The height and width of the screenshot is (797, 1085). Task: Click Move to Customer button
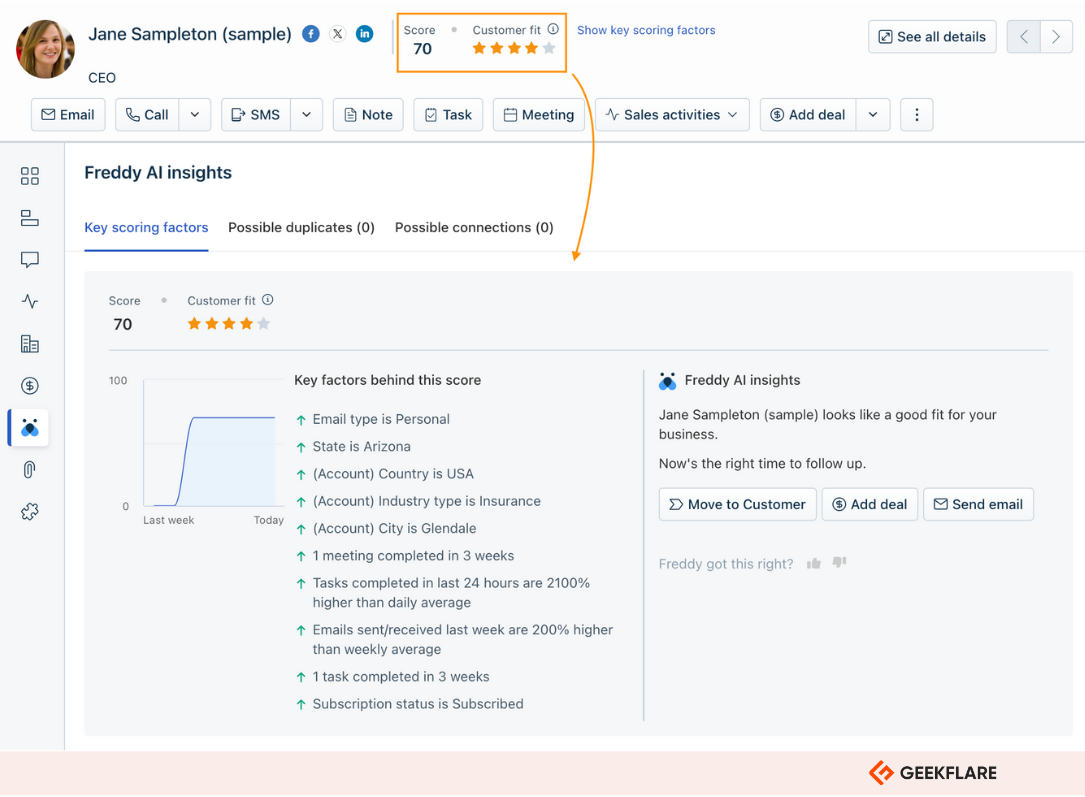(x=738, y=504)
